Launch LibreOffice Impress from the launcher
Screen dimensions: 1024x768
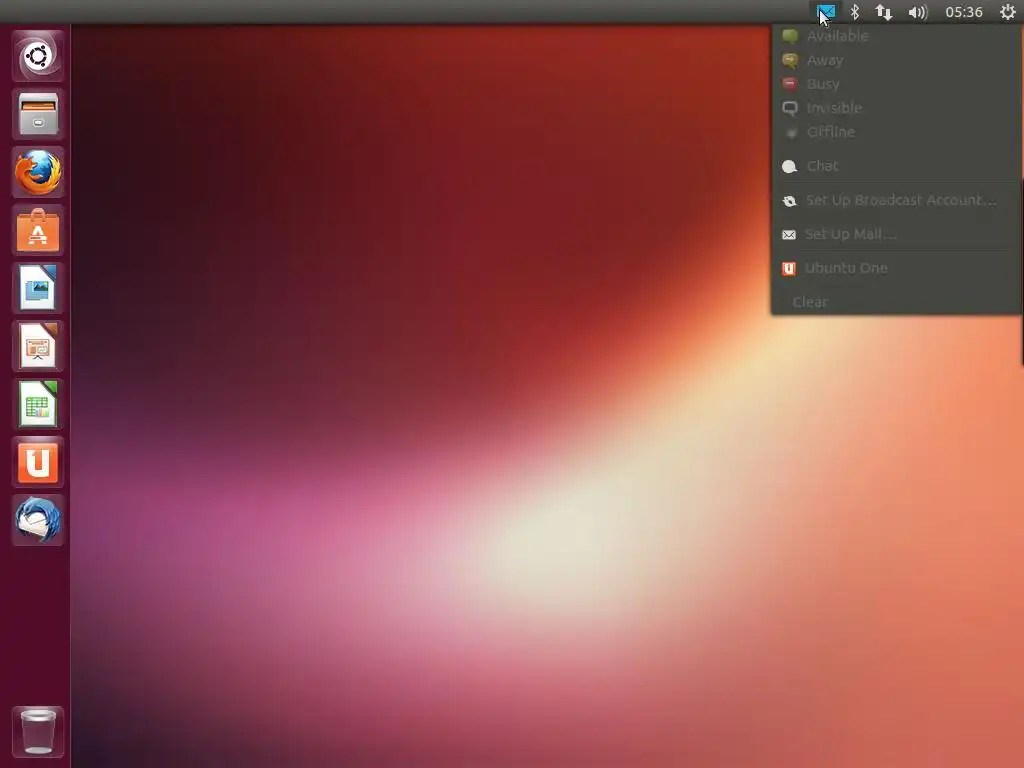coord(38,346)
